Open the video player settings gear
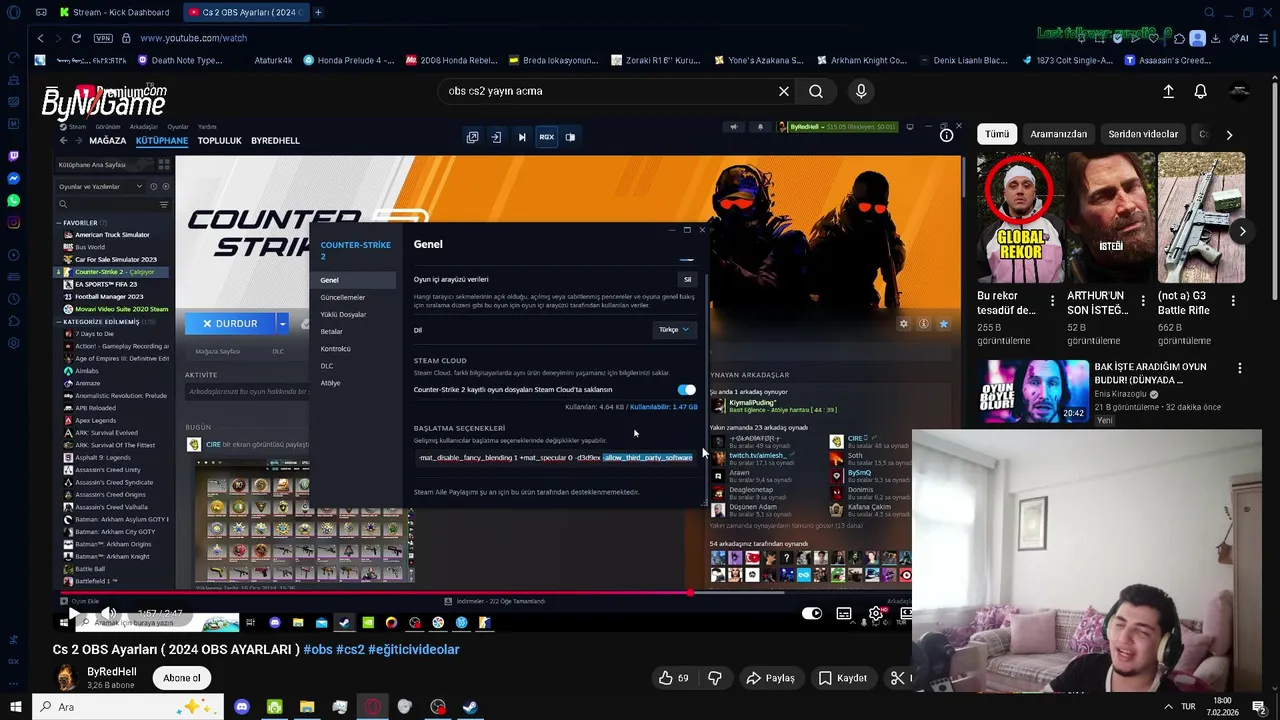The image size is (1280, 720). [876, 613]
